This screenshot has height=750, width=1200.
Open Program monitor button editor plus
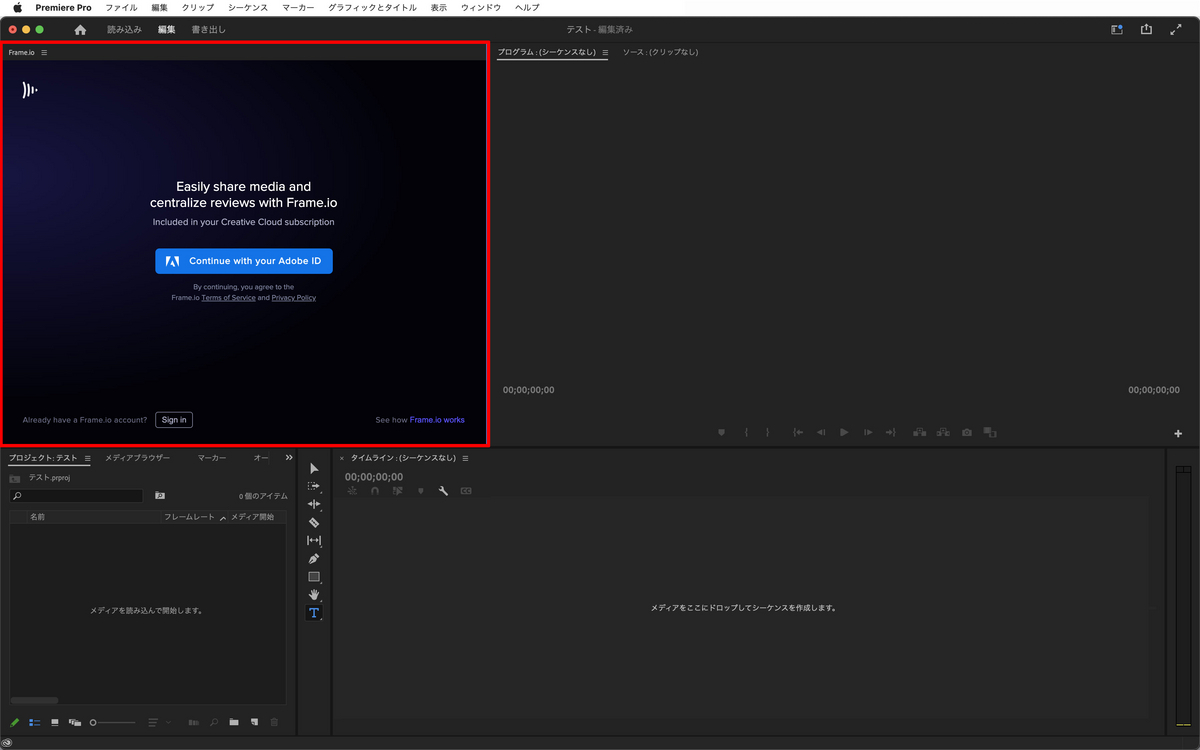coord(1178,434)
